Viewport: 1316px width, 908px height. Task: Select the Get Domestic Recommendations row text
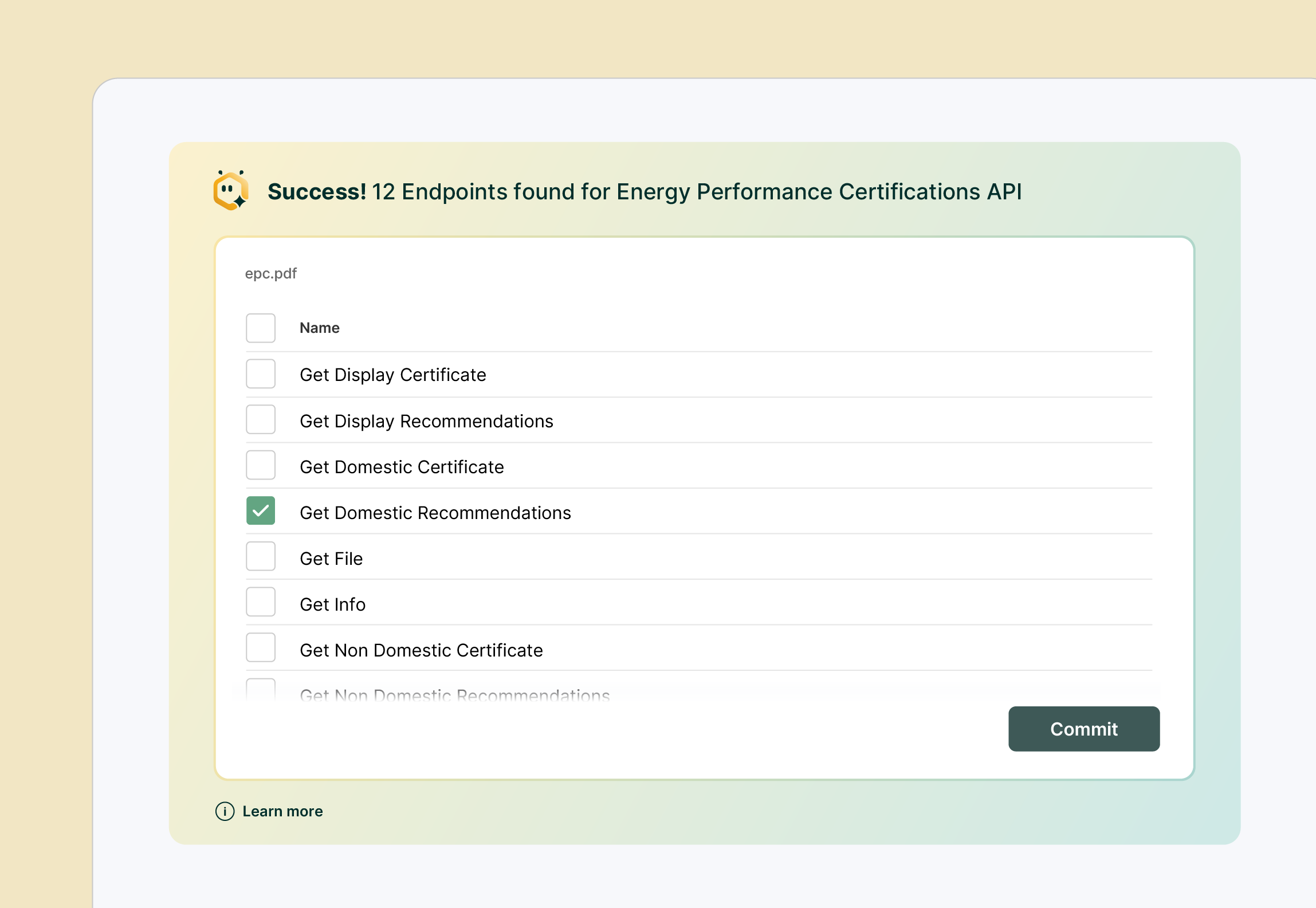(435, 513)
